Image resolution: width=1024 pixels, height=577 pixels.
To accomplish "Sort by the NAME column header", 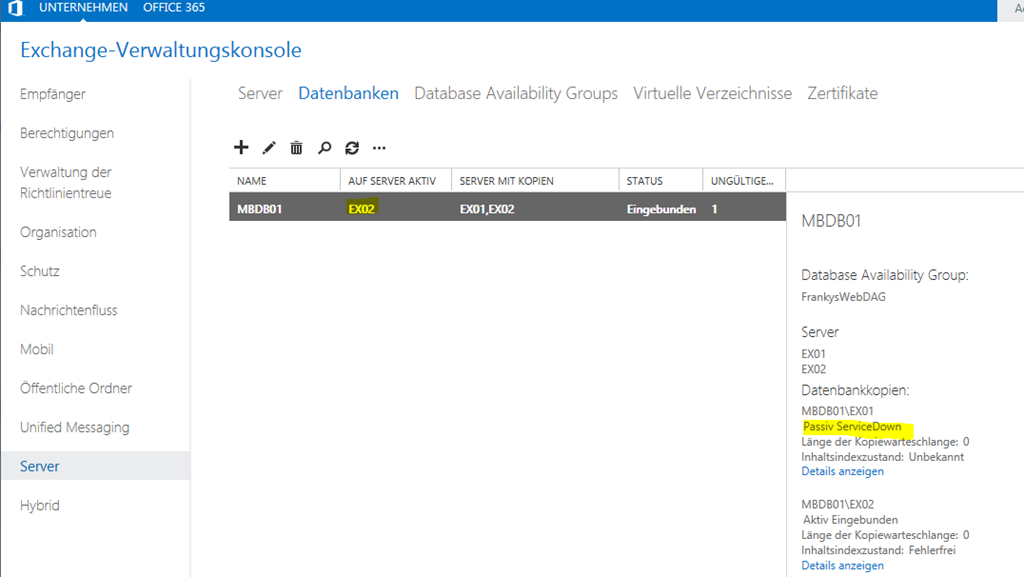I will (252, 181).
